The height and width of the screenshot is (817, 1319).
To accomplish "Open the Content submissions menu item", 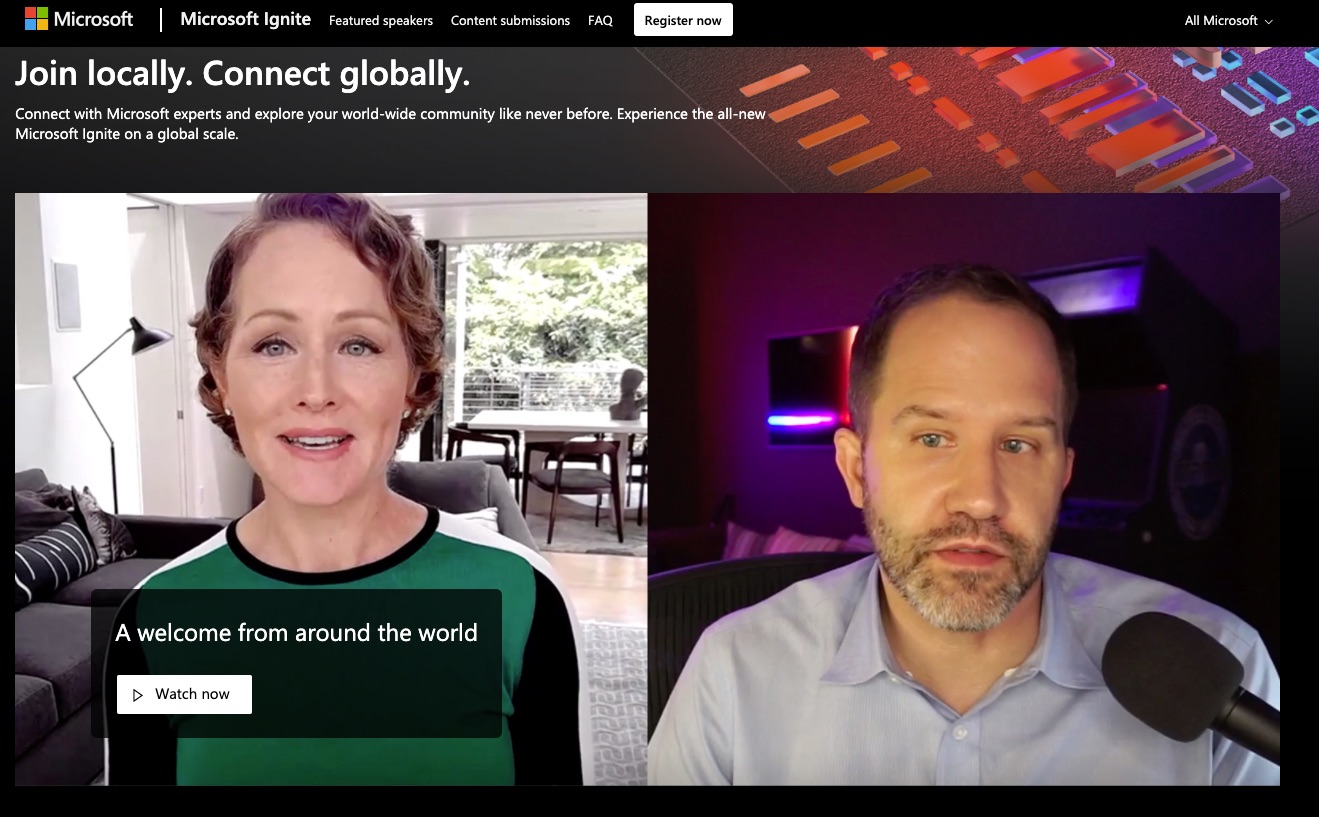I will click(510, 20).
